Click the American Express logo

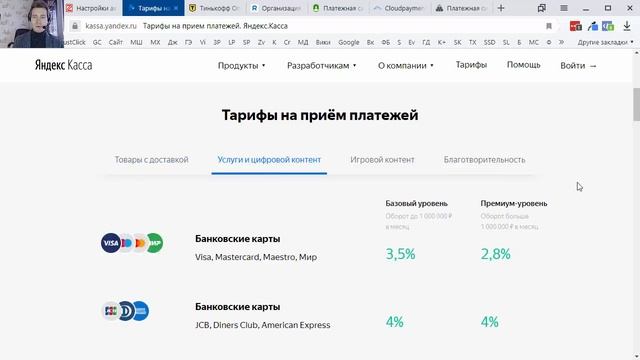click(141, 311)
